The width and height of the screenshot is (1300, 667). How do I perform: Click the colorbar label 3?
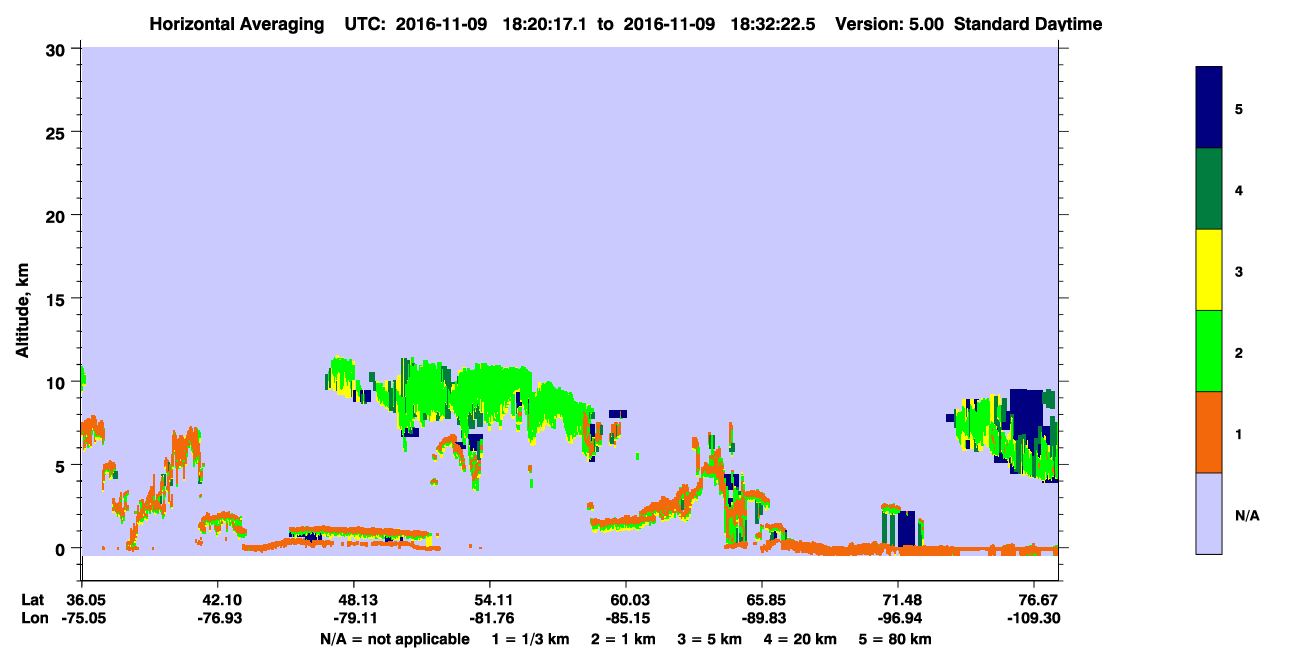tap(1239, 271)
